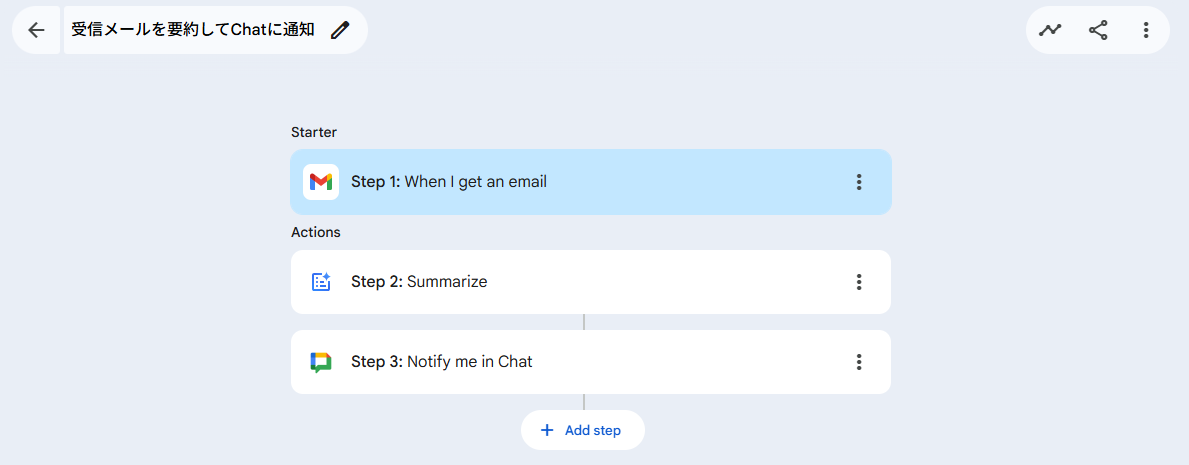Open the top-right more options menu
Viewport: 1189px width, 465px height.
pos(1146,30)
